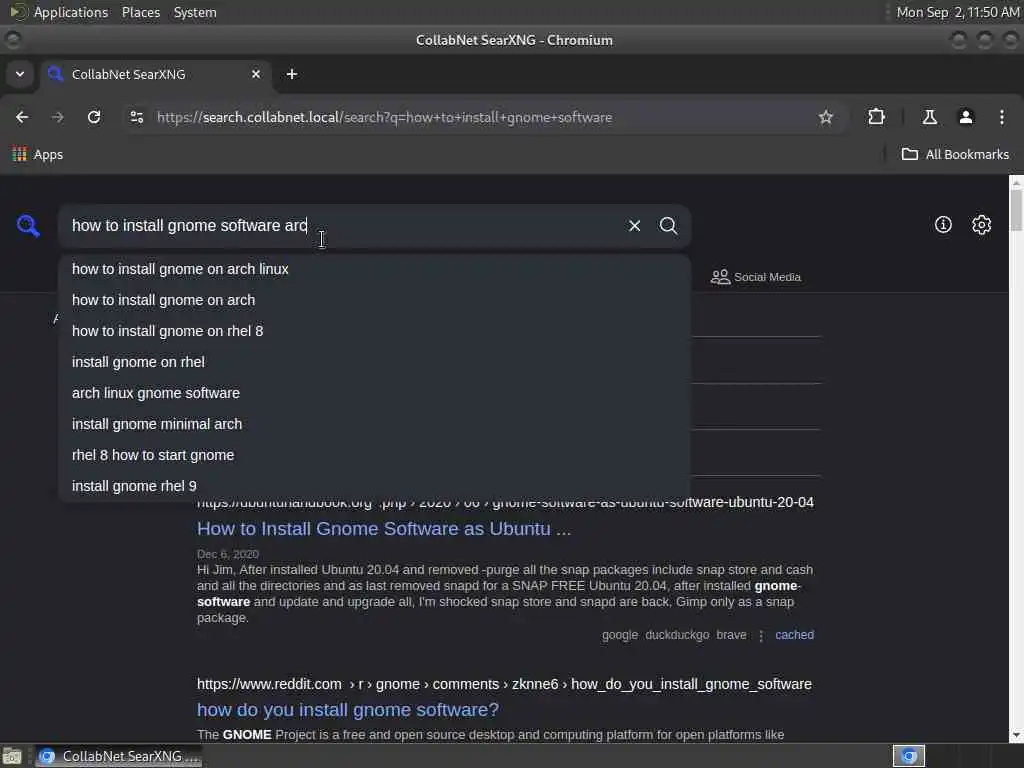Open All Bookmarks folder
Viewport: 1024px width, 768px height.
click(955, 155)
